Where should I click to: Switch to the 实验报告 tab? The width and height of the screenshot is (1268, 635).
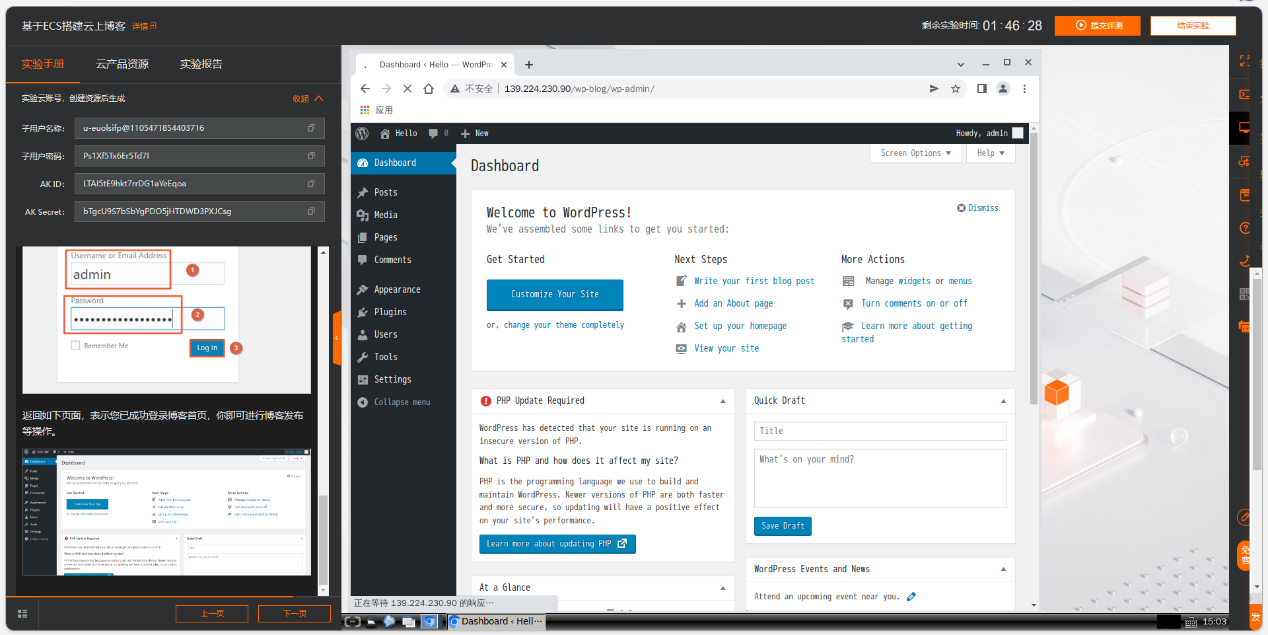(x=201, y=64)
